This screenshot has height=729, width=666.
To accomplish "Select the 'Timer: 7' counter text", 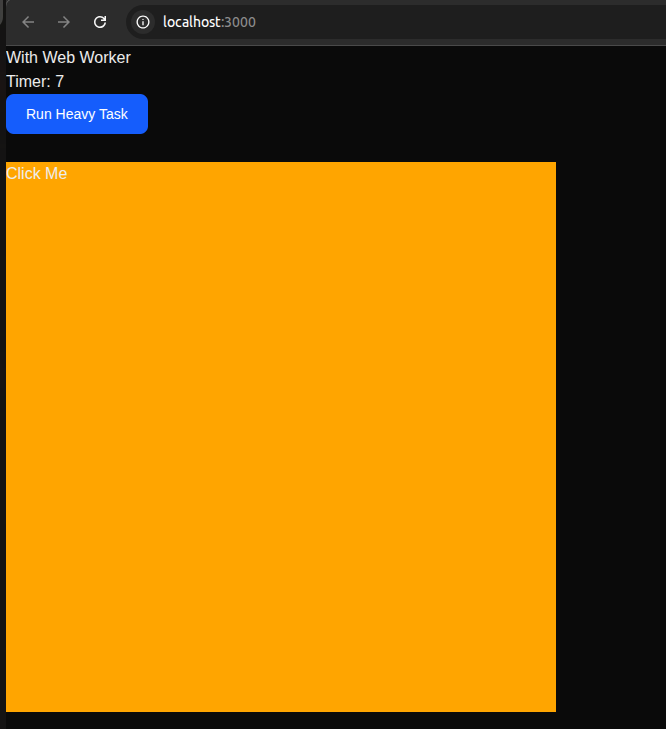I will (x=35, y=81).
